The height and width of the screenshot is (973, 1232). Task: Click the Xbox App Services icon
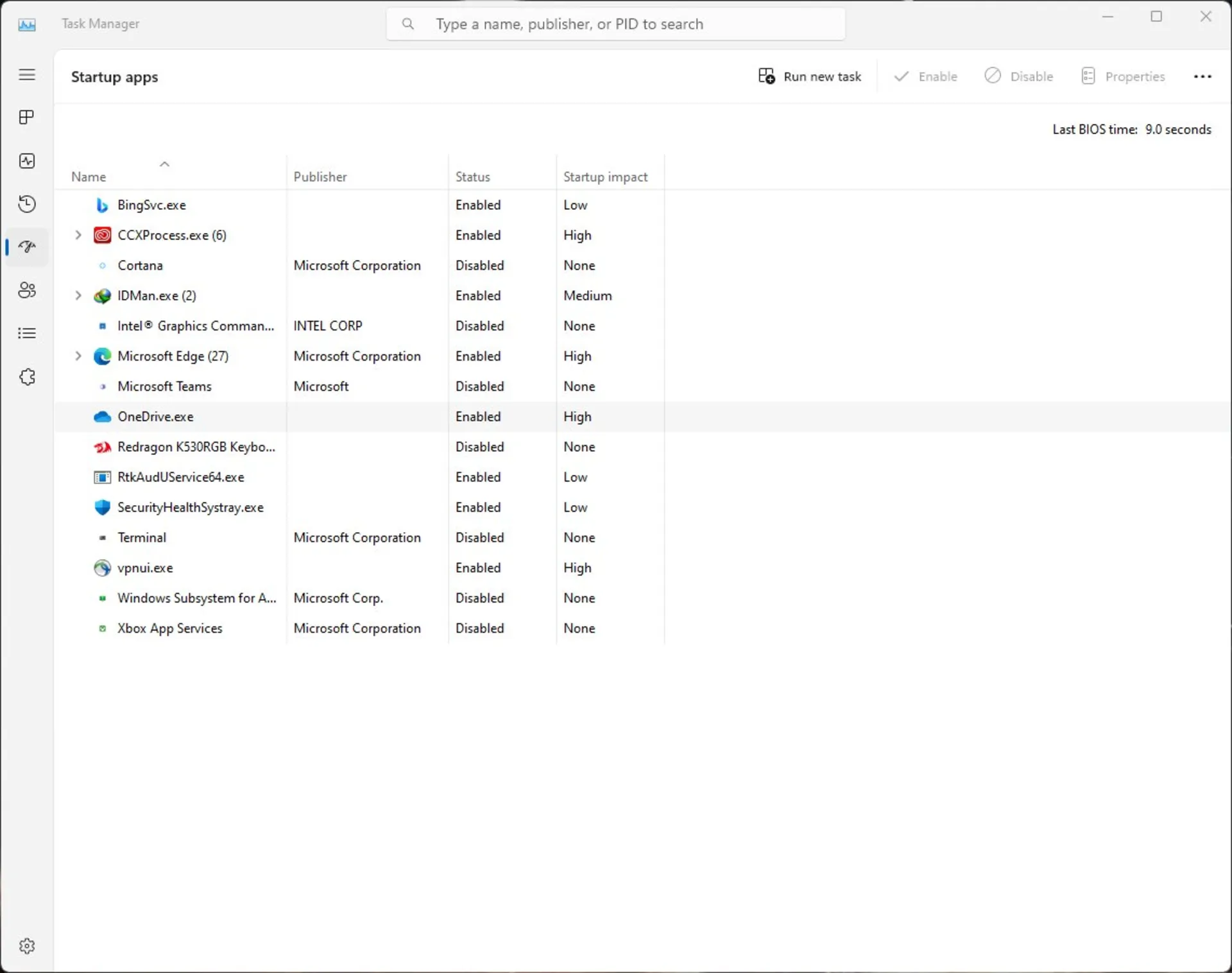click(102, 628)
